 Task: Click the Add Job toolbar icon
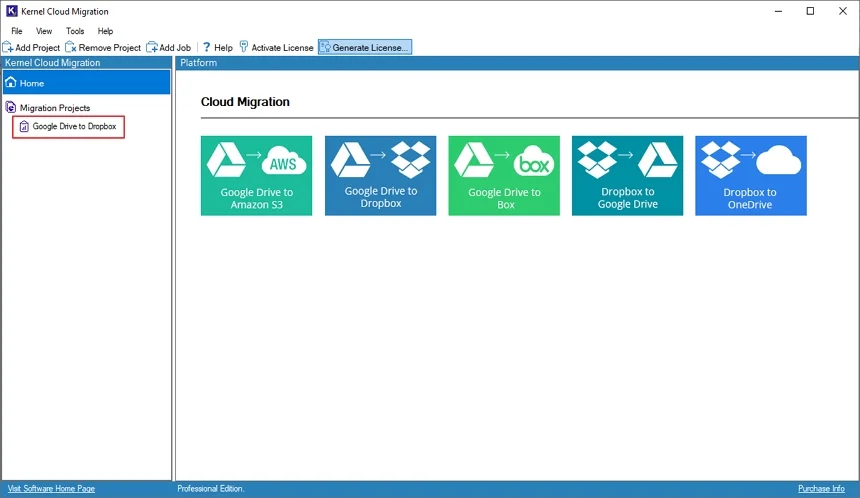tap(152, 48)
